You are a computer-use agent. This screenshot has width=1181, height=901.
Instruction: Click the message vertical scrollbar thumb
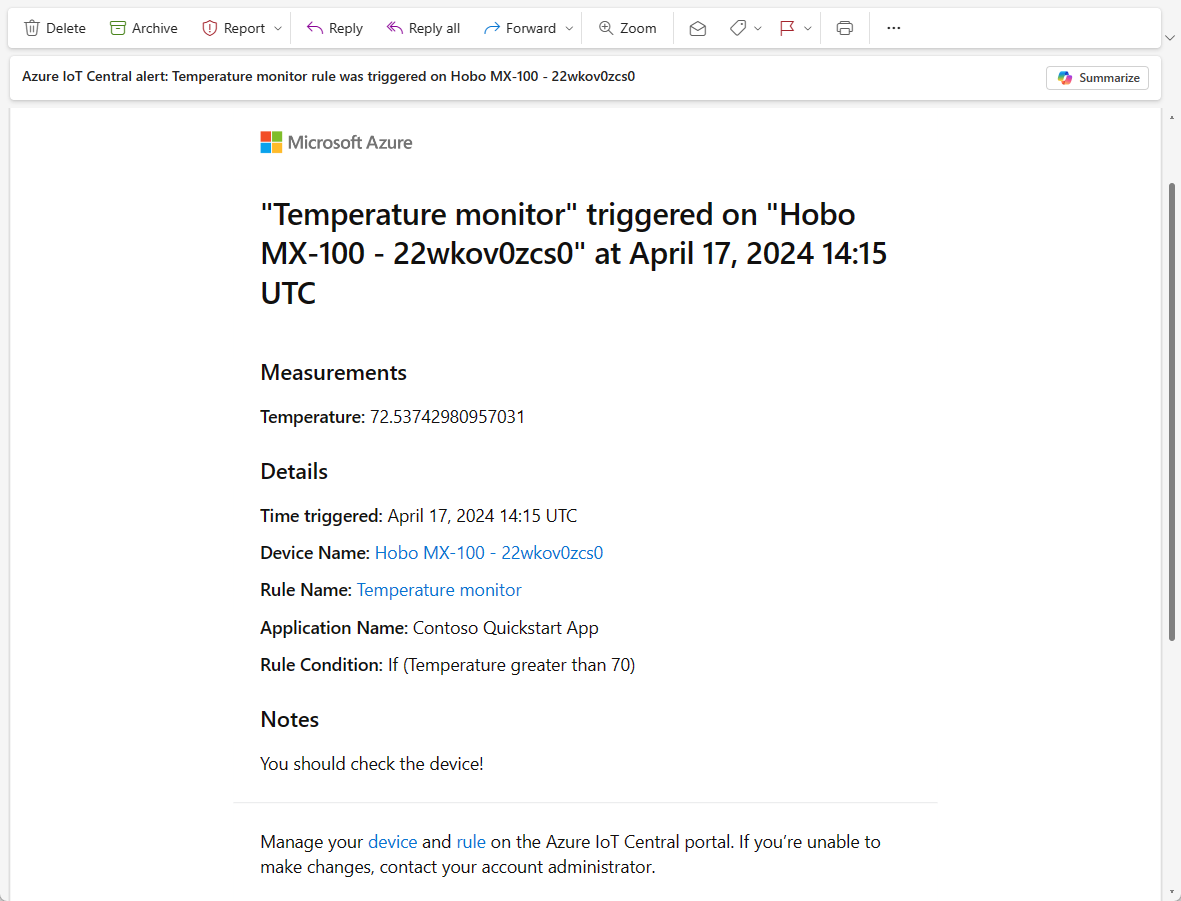1172,410
